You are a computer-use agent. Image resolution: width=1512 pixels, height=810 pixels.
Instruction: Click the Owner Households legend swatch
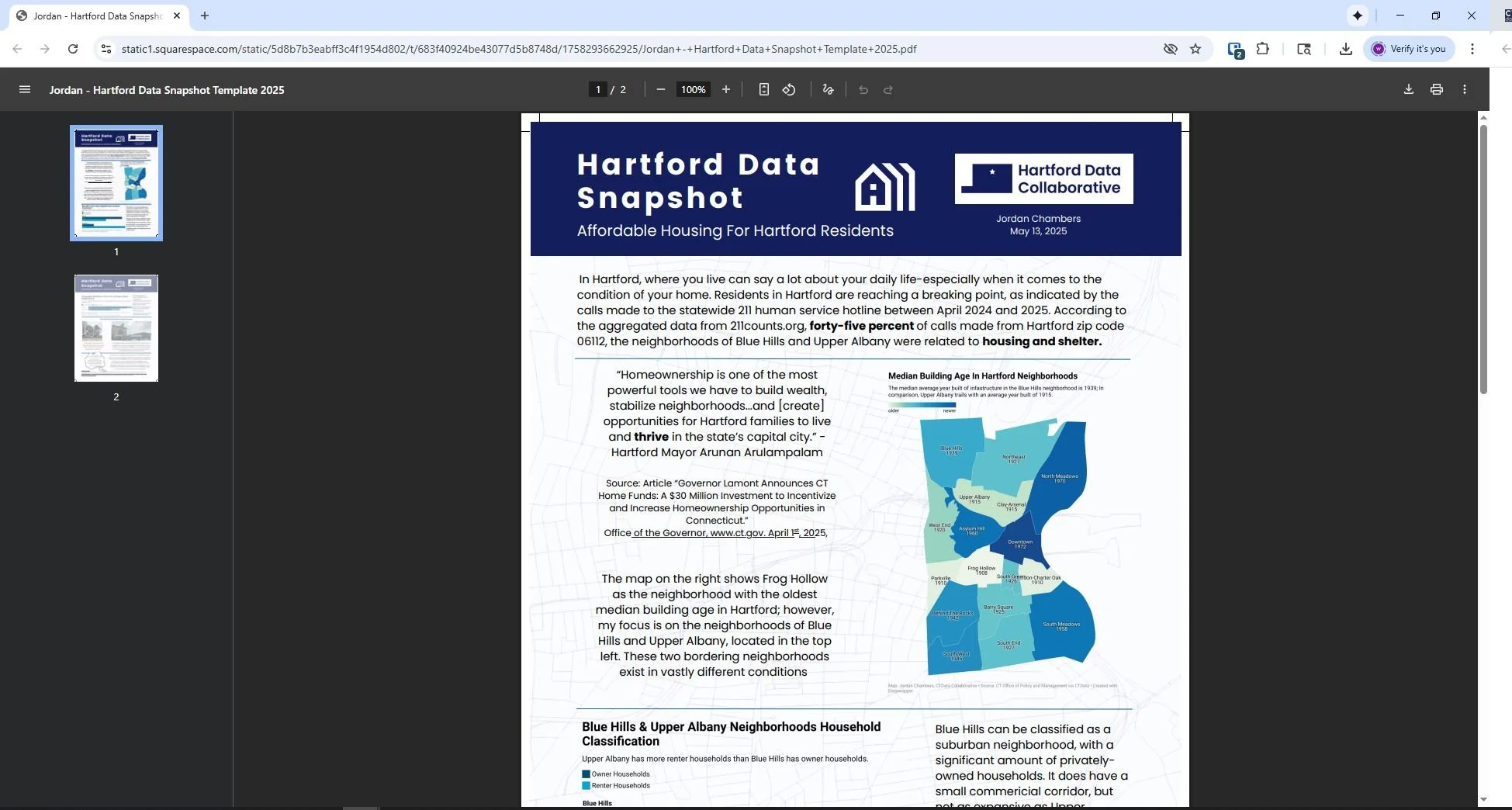click(586, 774)
